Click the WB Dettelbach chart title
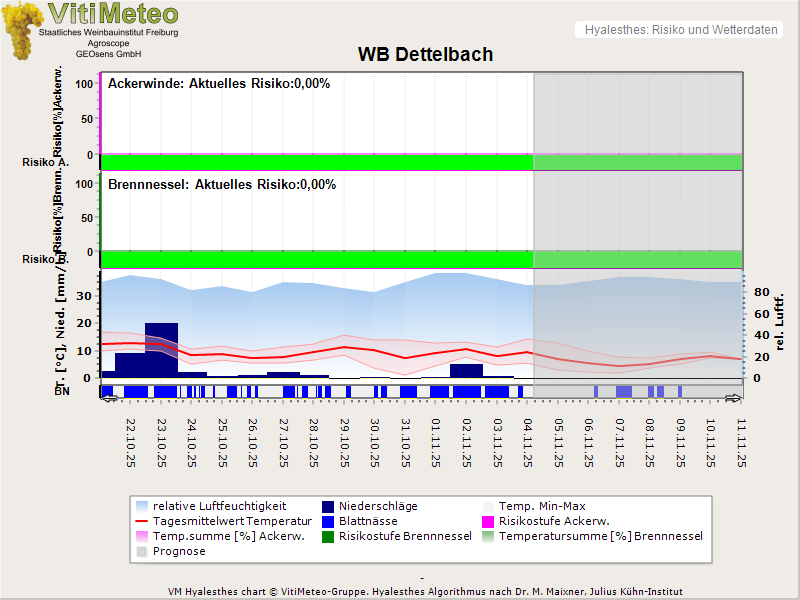The width and height of the screenshot is (800, 600). 425,55
